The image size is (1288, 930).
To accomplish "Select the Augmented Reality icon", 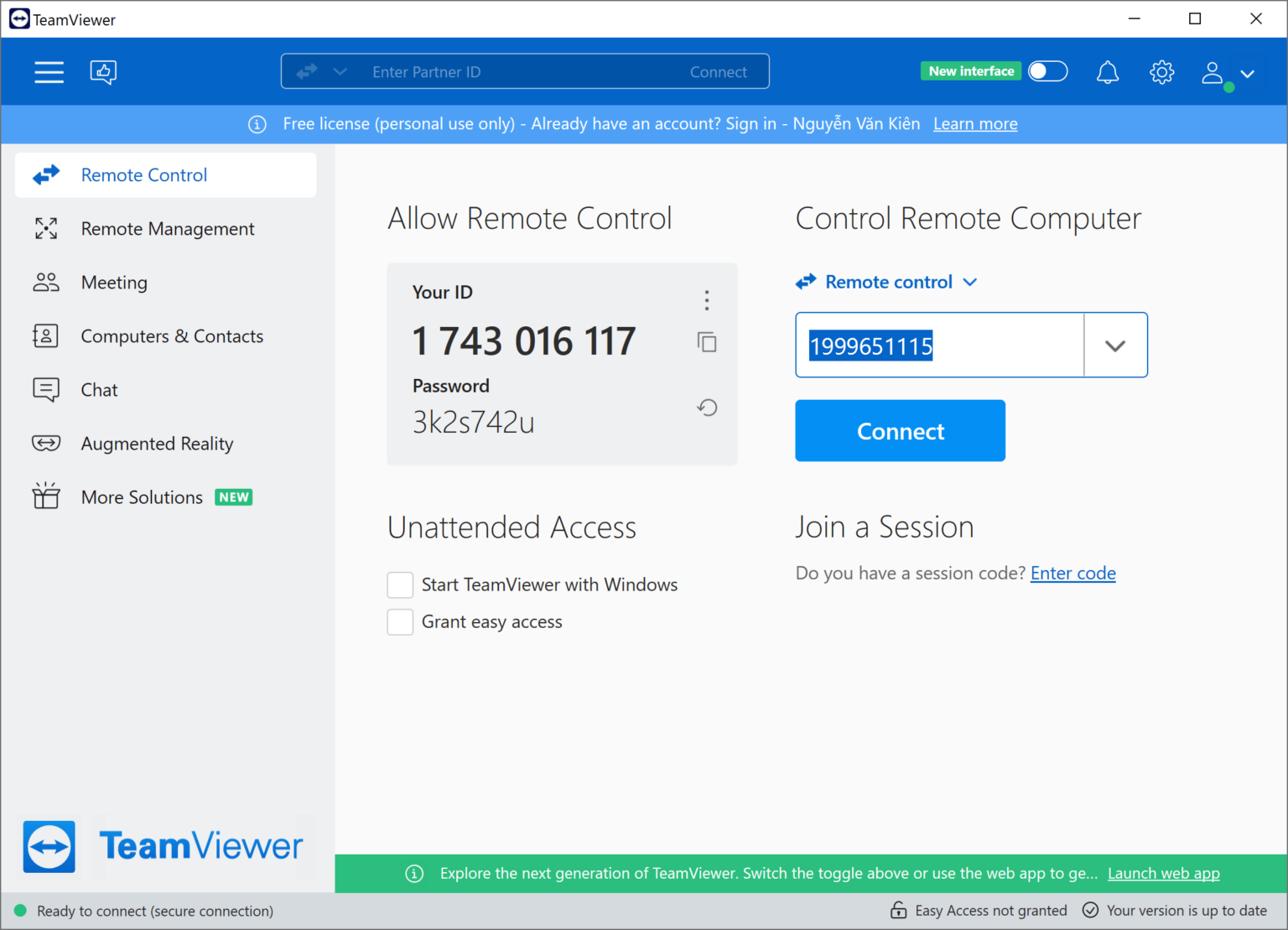I will click(x=46, y=443).
